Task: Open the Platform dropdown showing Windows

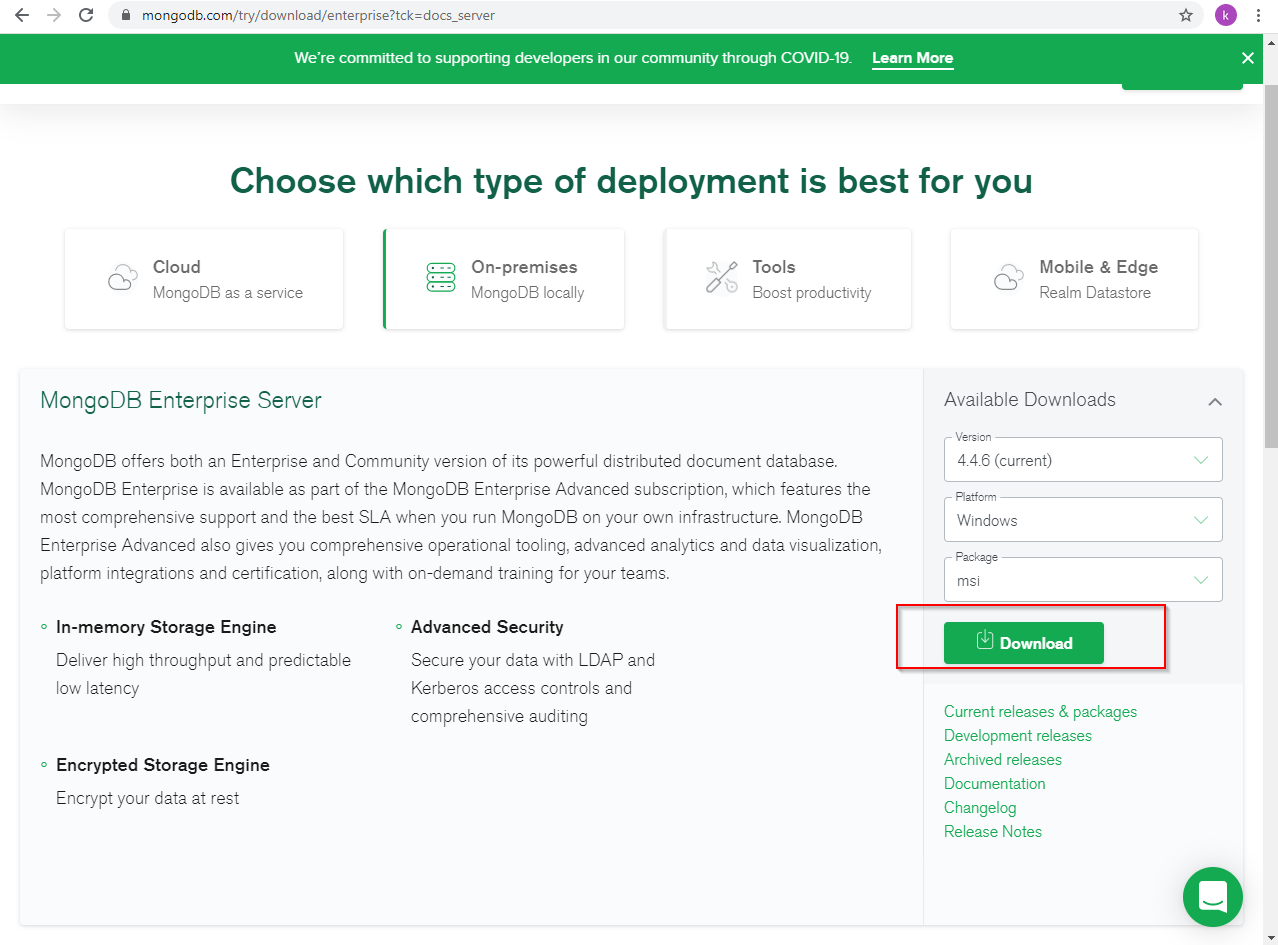Action: click(1083, 520)
